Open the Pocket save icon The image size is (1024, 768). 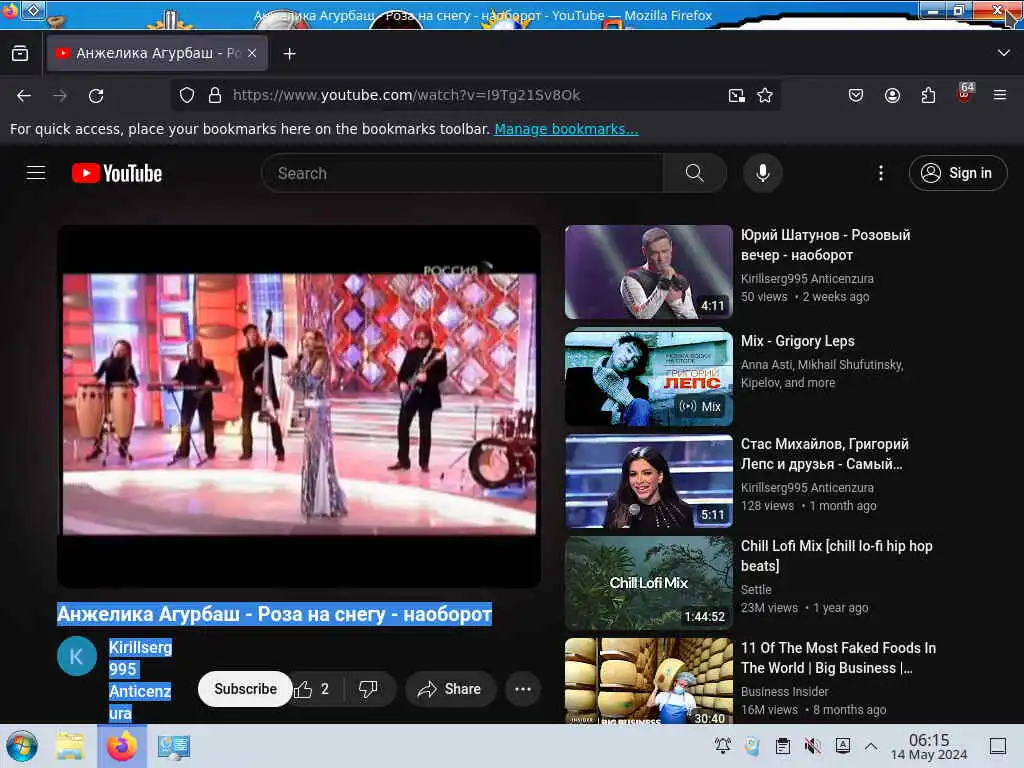[856, 95]
